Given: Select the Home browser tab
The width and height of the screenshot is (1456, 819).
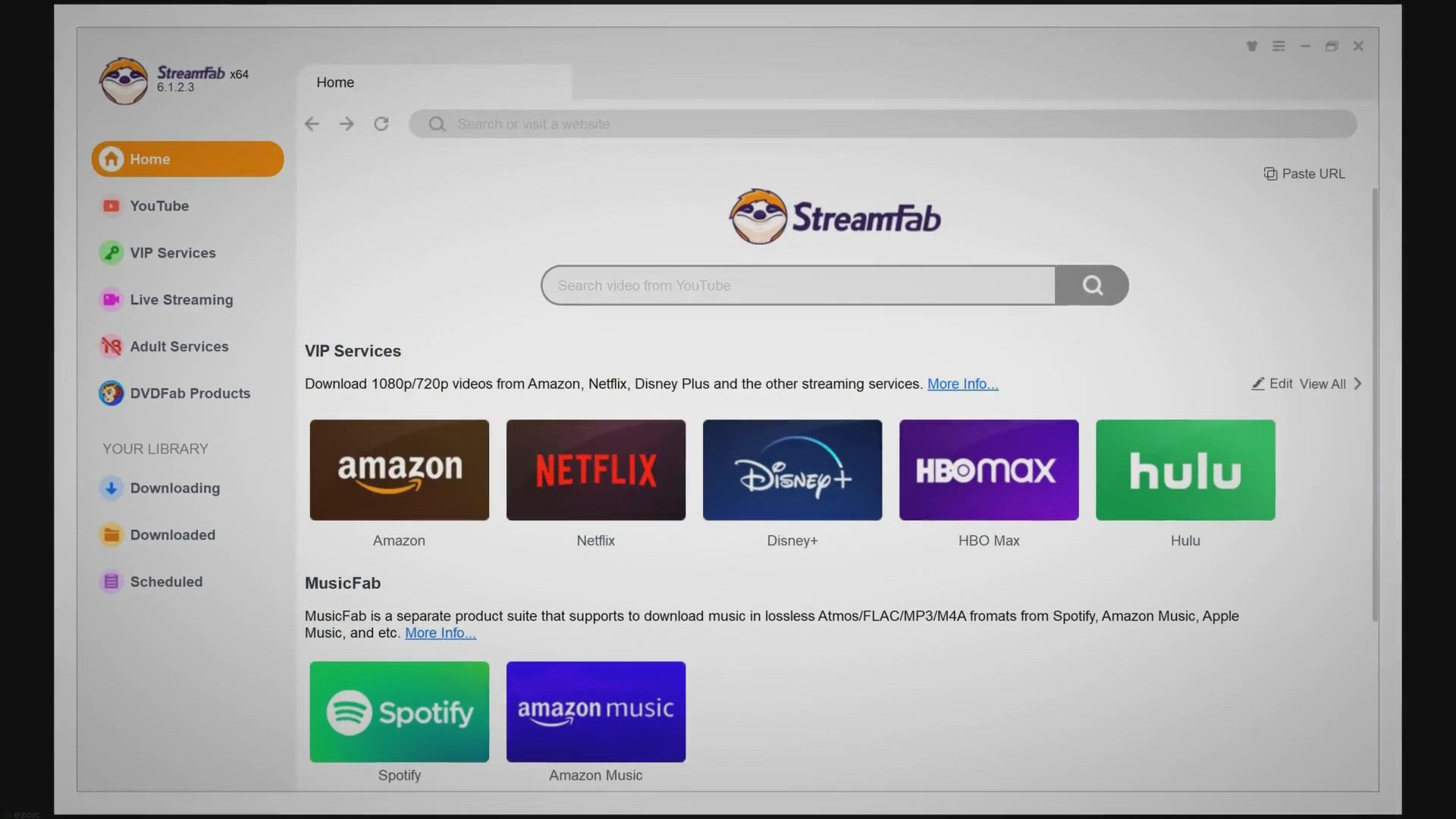Looking at the screenshot, I should pos(435,82).
